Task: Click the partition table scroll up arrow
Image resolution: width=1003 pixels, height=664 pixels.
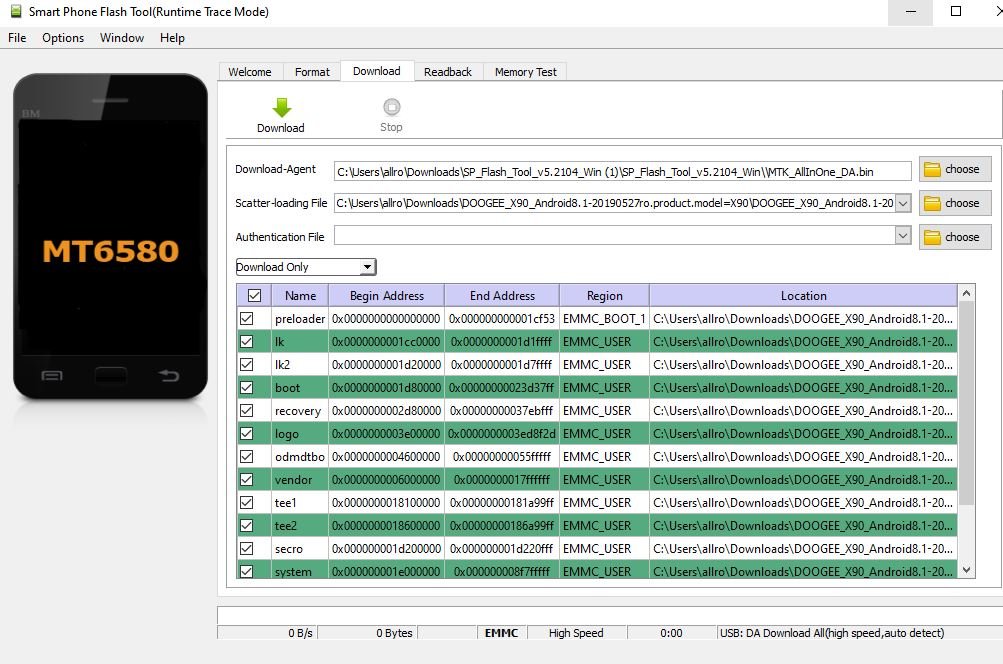Action: (967, 293)
